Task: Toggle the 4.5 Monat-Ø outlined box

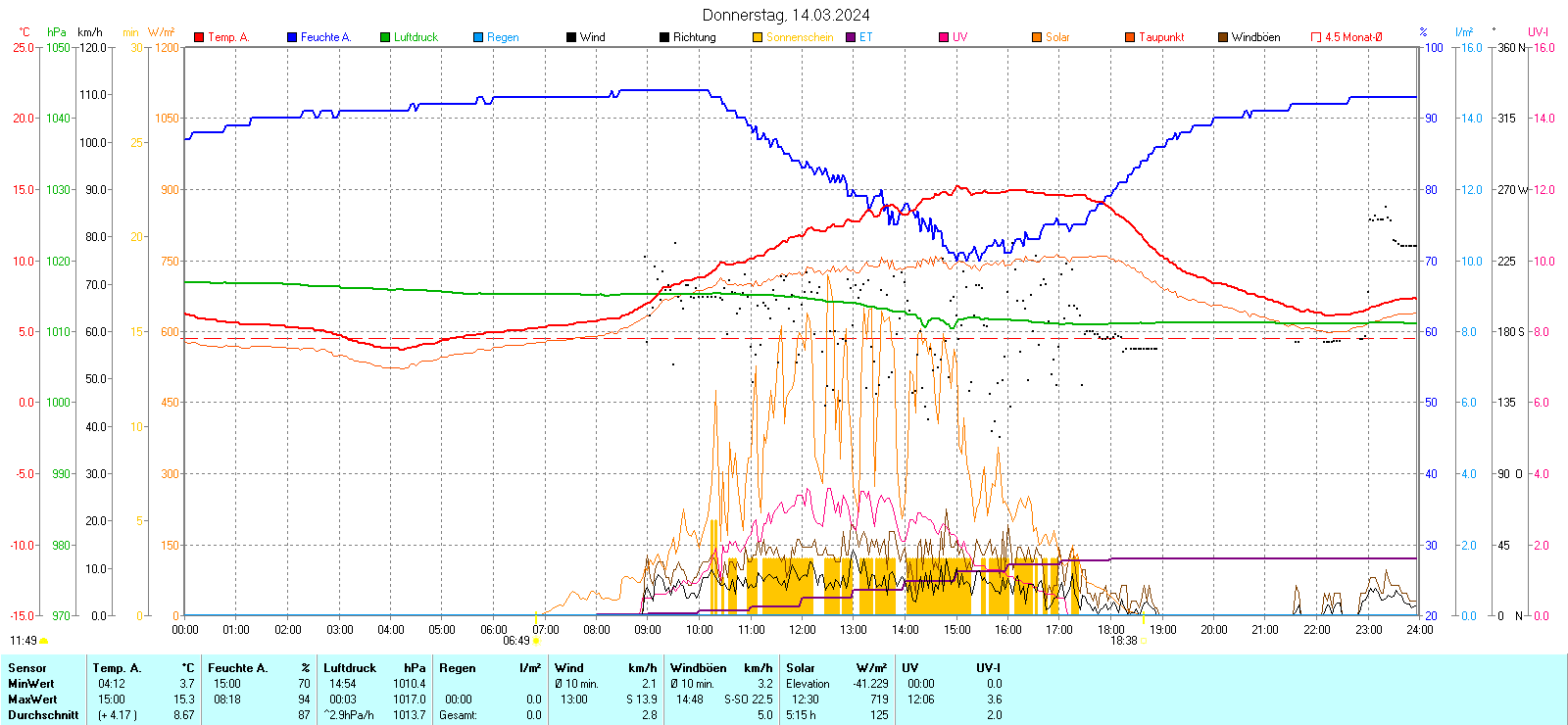Action: click(x=1316, y=37)
